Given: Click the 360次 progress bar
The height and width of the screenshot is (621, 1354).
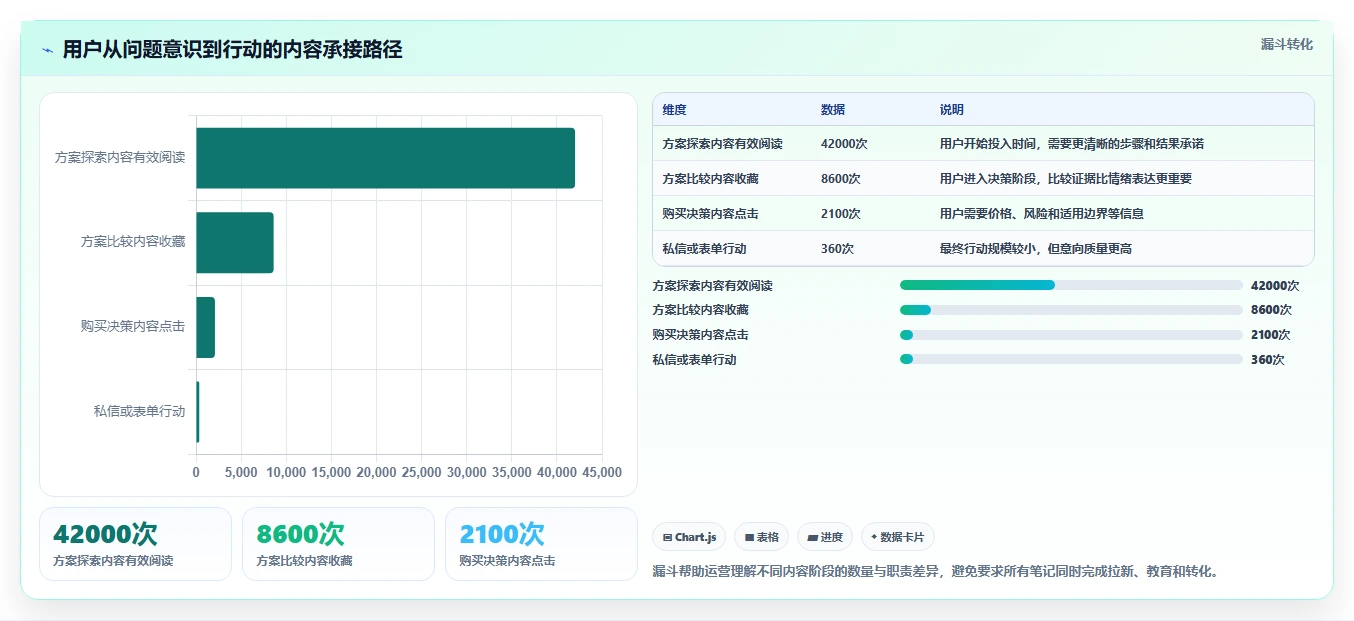Looking at the screenshot, I should click(x=1071, y=359).
